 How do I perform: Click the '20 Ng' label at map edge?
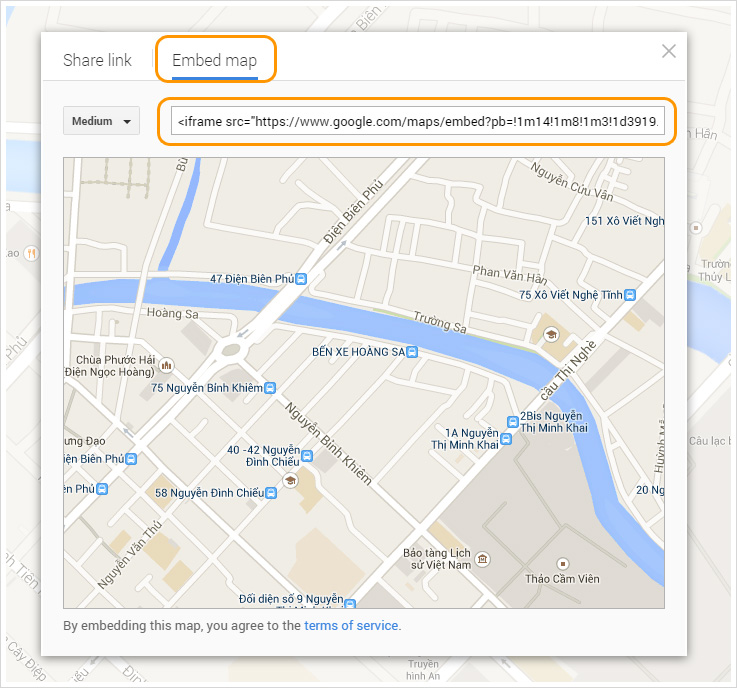point(650,490)
